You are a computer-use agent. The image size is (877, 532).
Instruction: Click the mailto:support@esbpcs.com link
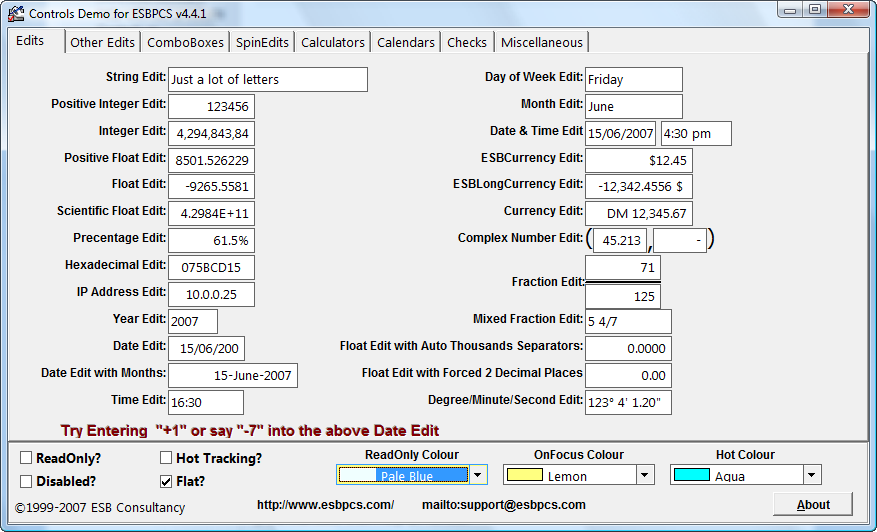point(503,505)
